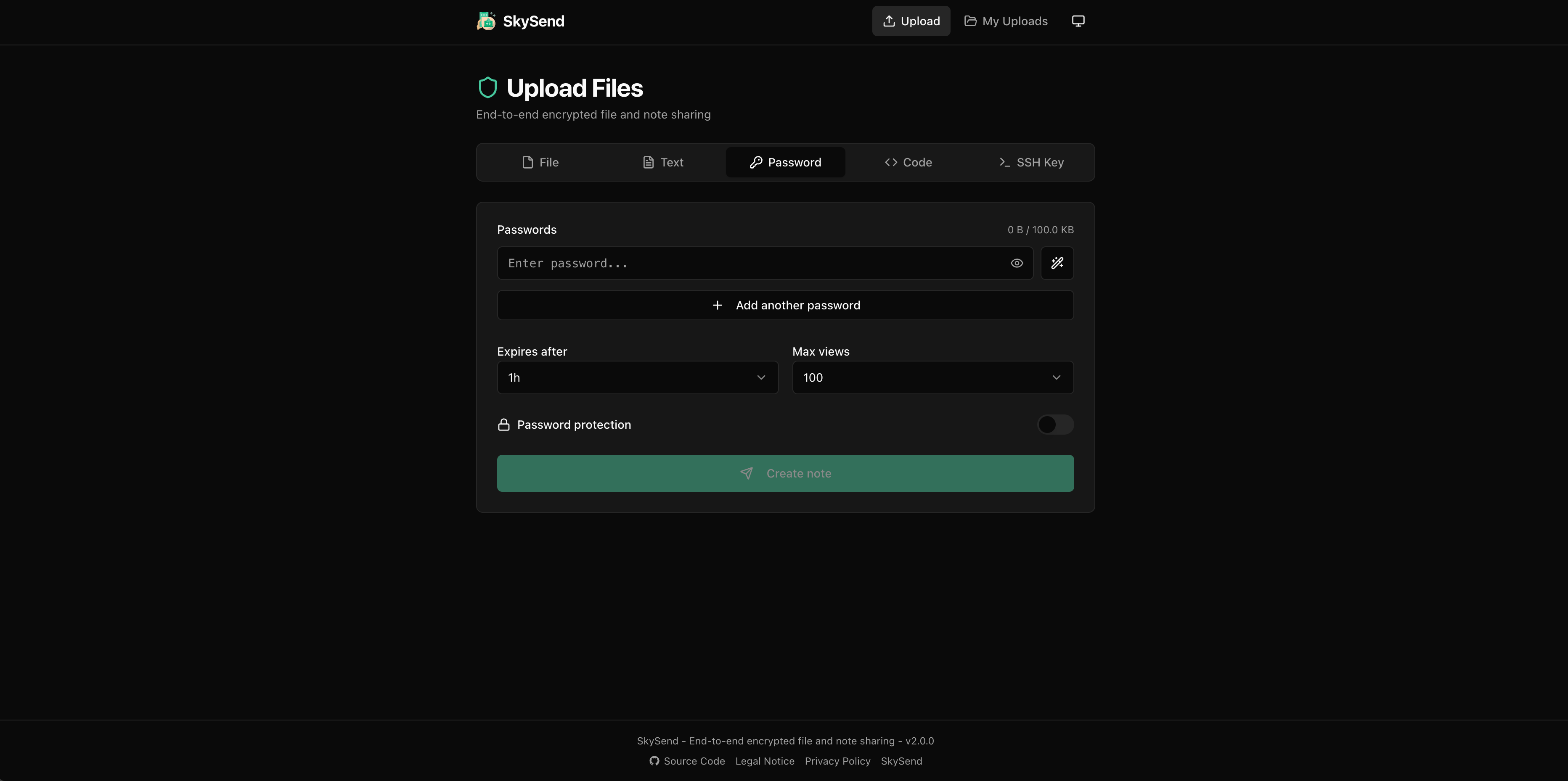This screenshot has width=1568, height=781.
Task: Toggle password visibility with the eye icon
Action: [1017, 264]
